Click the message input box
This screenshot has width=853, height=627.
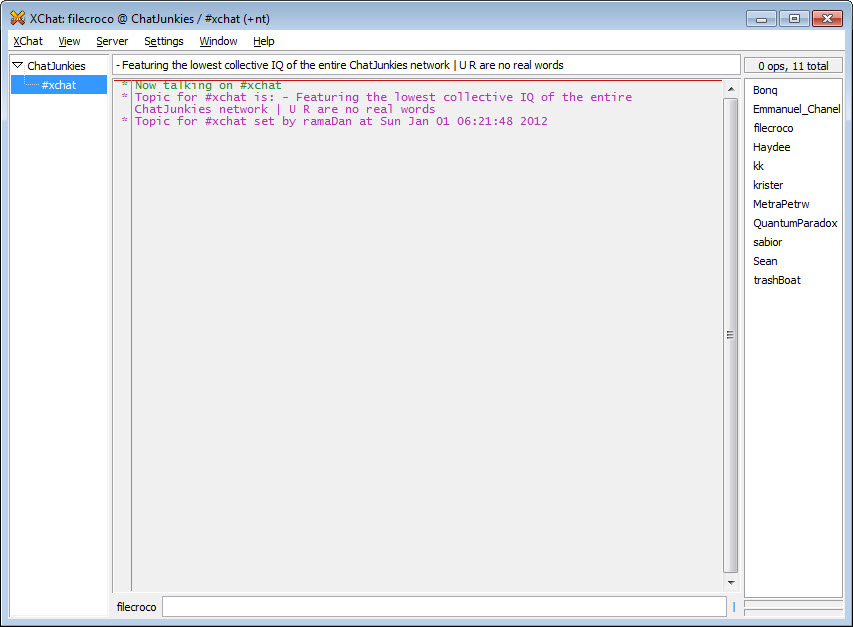(x=444, y=607)
